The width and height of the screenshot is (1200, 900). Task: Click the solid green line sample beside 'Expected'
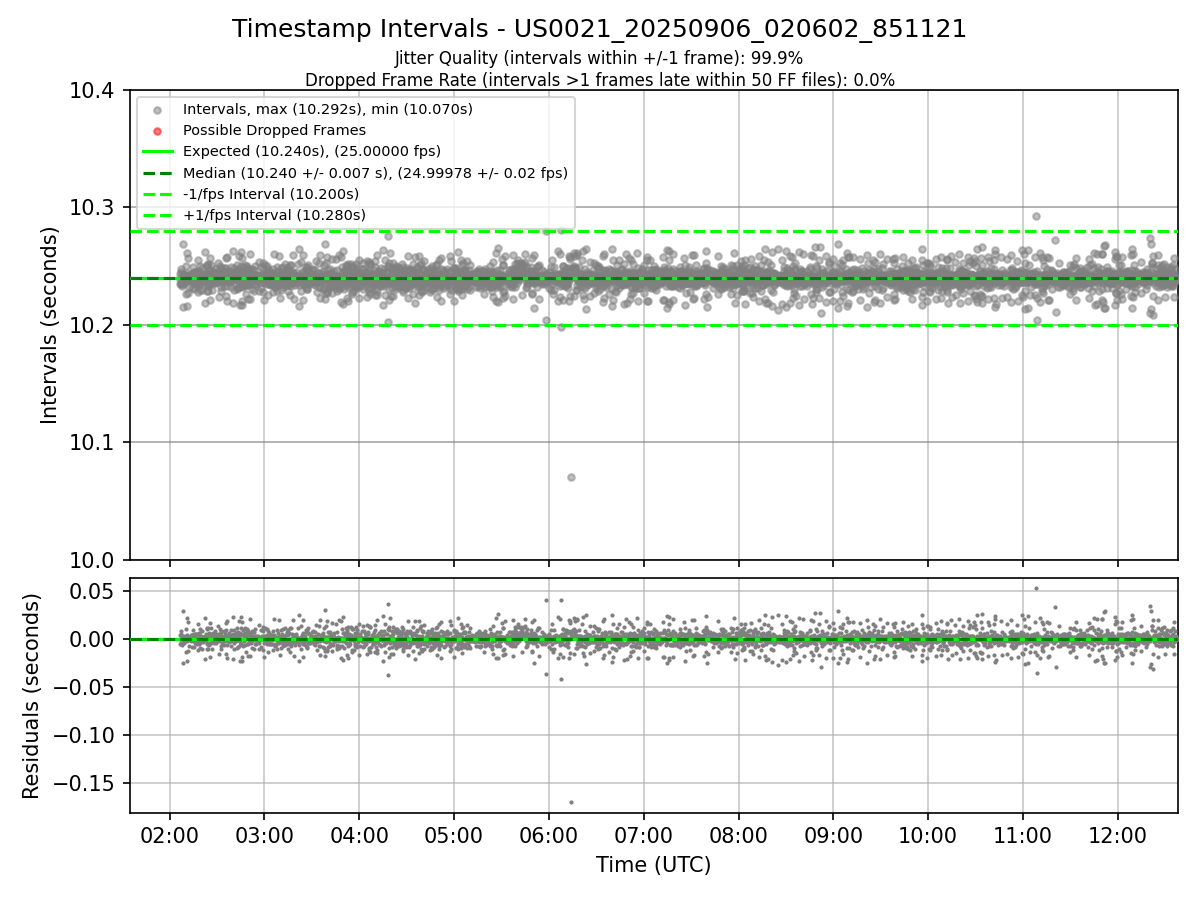pos(157,152)
